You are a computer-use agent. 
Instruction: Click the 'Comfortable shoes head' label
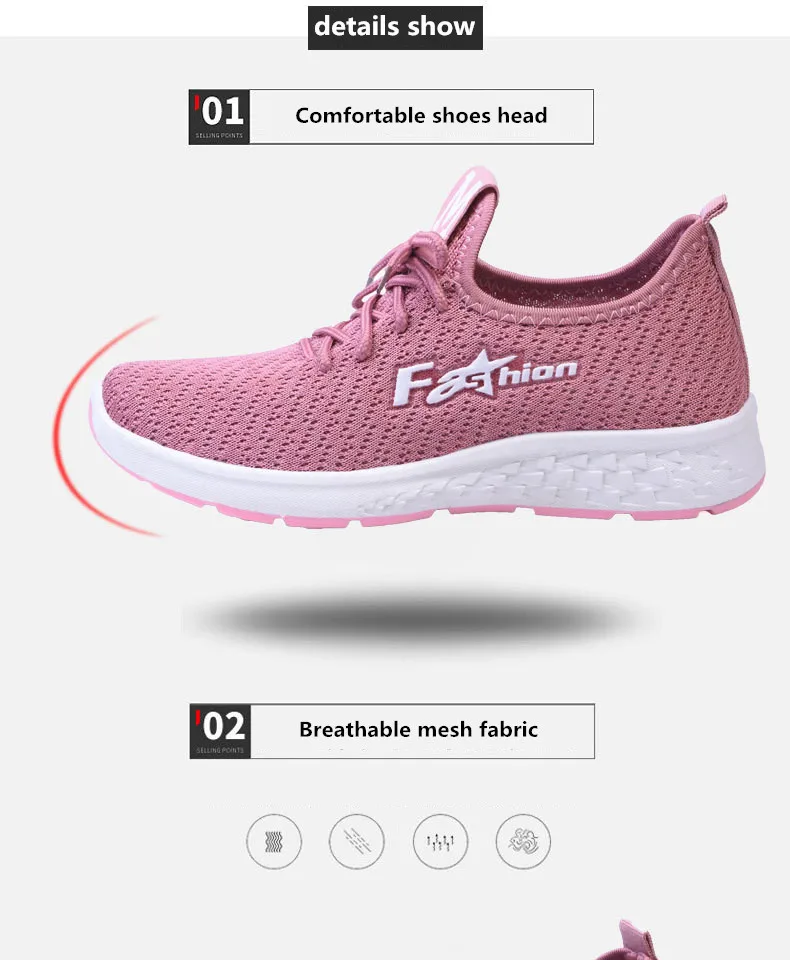point(421,116)
